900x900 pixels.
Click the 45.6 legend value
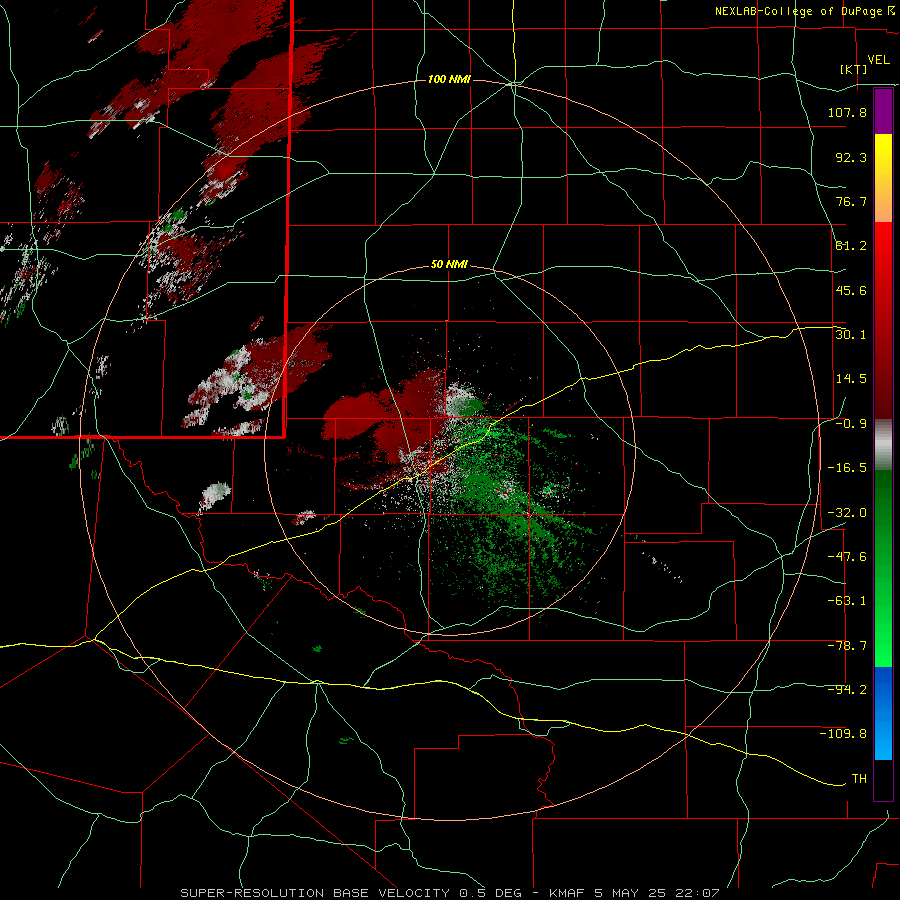coord(851,290)
